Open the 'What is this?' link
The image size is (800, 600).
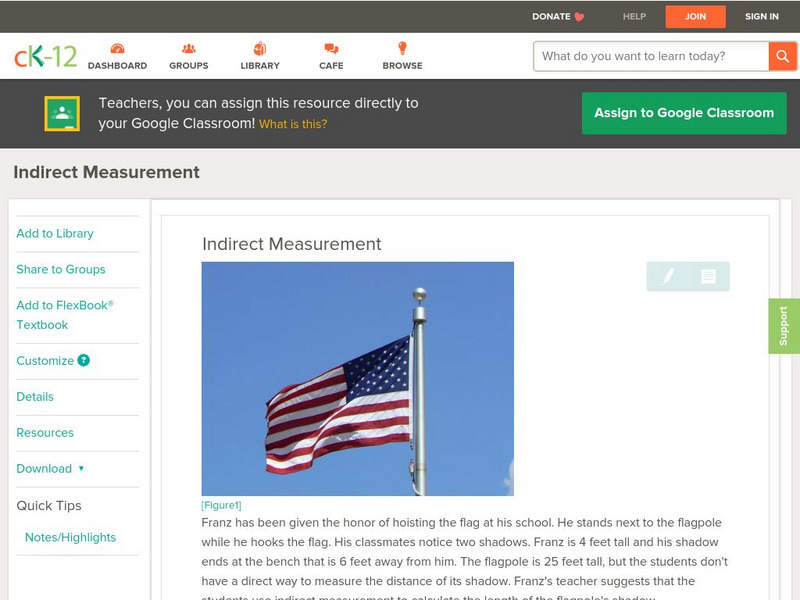coord(293,124)
